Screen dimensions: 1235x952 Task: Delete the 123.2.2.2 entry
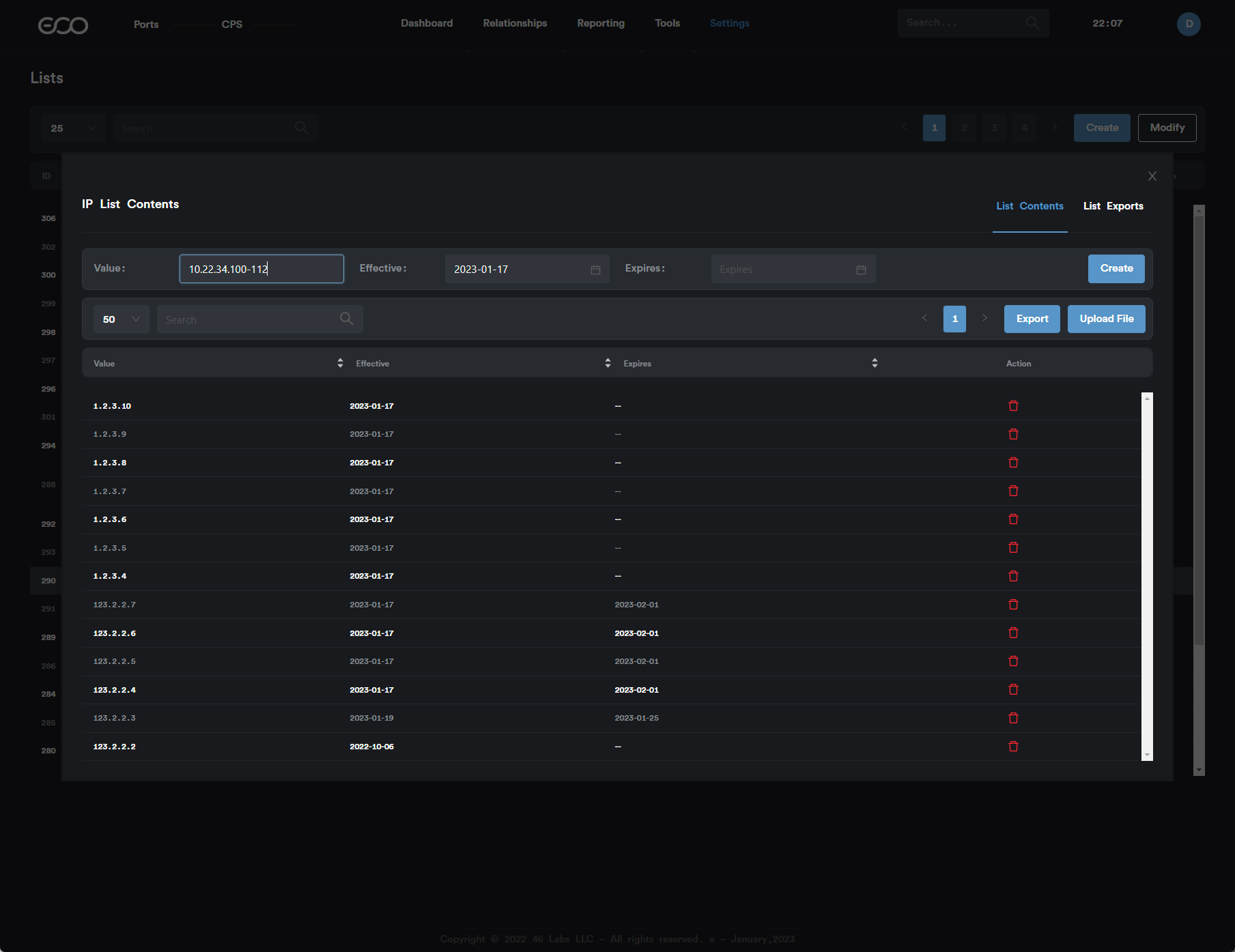[x=1013, y=747]
